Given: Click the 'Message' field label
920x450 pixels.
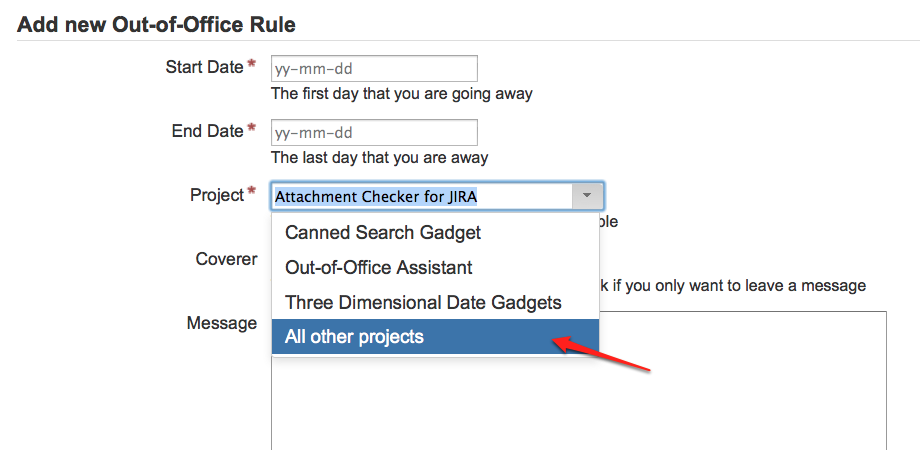Looking at the screenshot, I should 222,323.
